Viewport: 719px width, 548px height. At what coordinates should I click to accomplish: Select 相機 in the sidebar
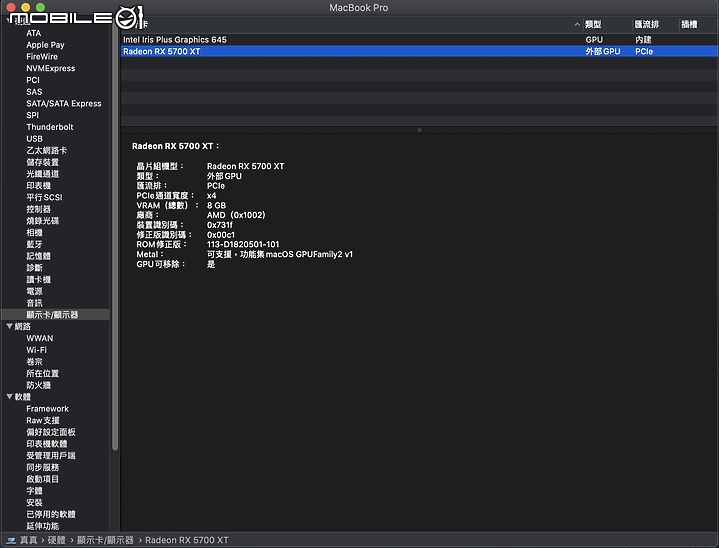tap(34, 232)
